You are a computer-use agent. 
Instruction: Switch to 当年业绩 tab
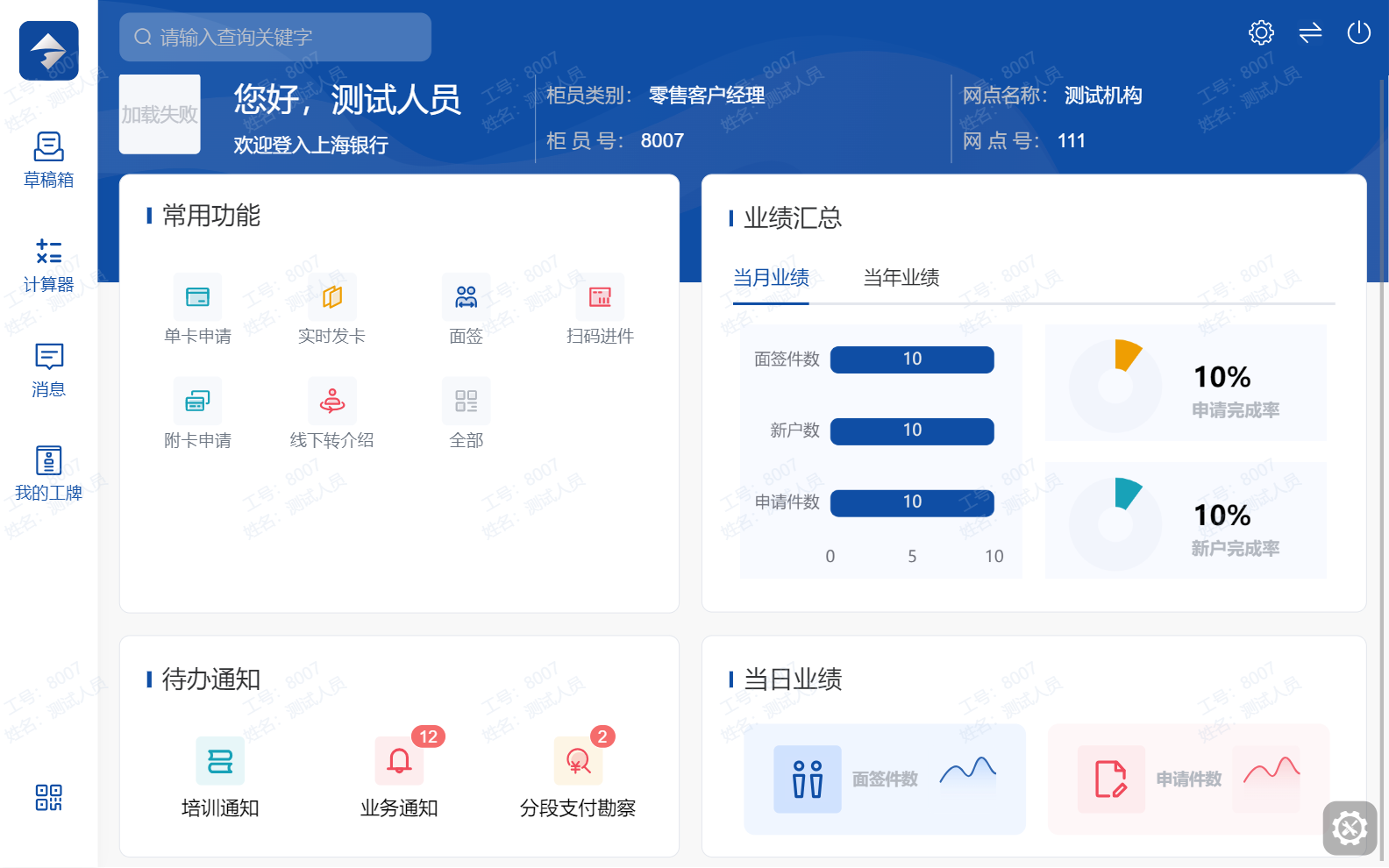pyautogui.click(x=901, y=278)
